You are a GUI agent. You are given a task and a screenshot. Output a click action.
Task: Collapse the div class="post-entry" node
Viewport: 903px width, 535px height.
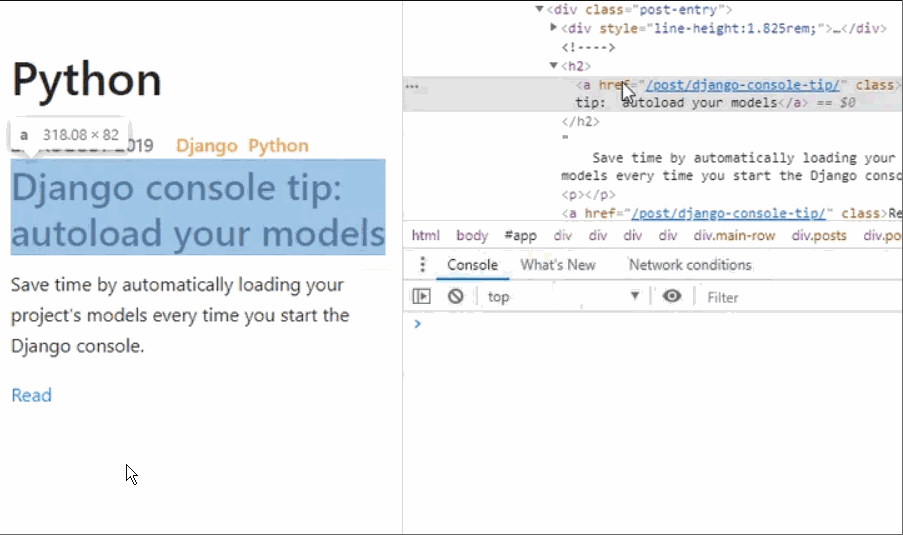tap(540, 9)
